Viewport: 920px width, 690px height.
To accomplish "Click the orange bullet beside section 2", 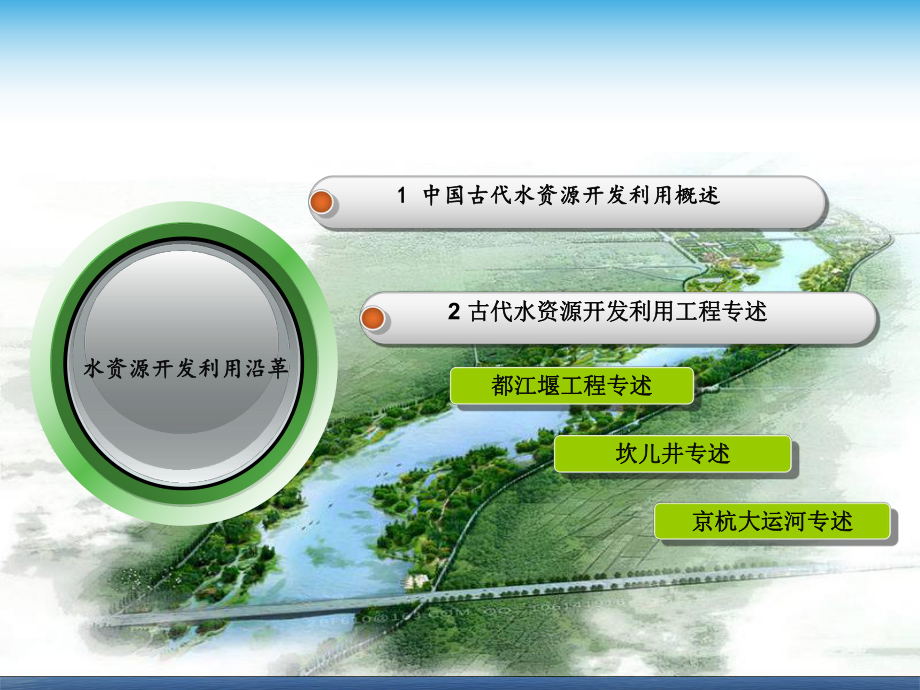I will coord(375,320).
